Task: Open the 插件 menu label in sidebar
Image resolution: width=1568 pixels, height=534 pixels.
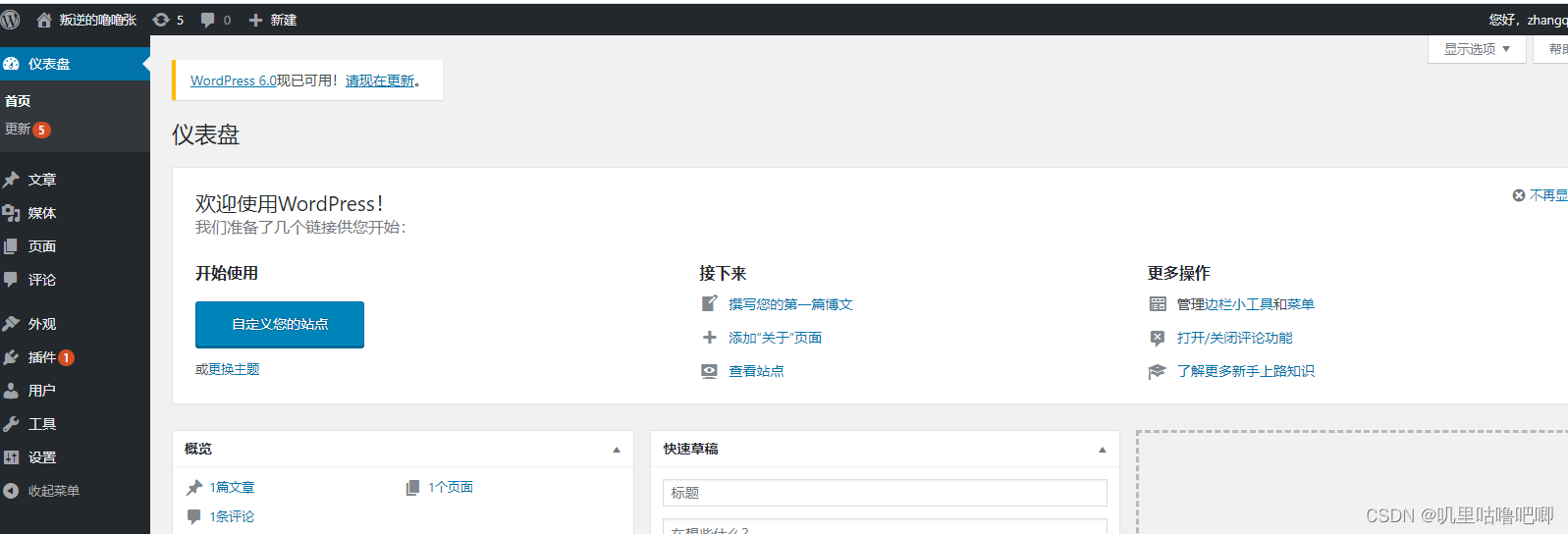Action: coord(42,357)
